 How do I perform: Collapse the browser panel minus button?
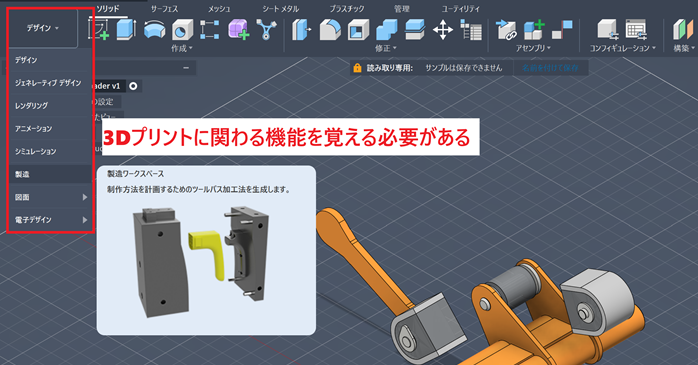click(x=186, y=68)
